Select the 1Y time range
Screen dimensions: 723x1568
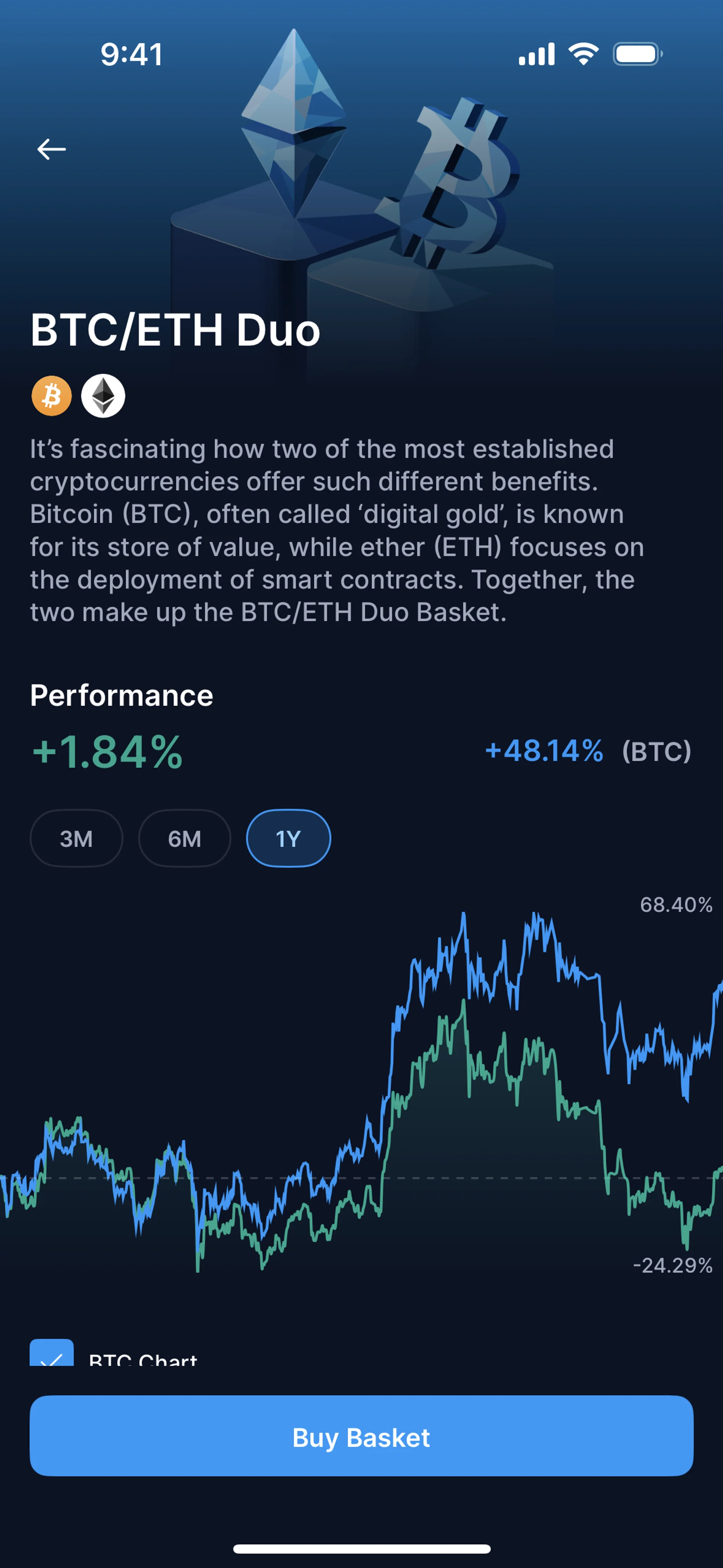[x=288, y=838]
